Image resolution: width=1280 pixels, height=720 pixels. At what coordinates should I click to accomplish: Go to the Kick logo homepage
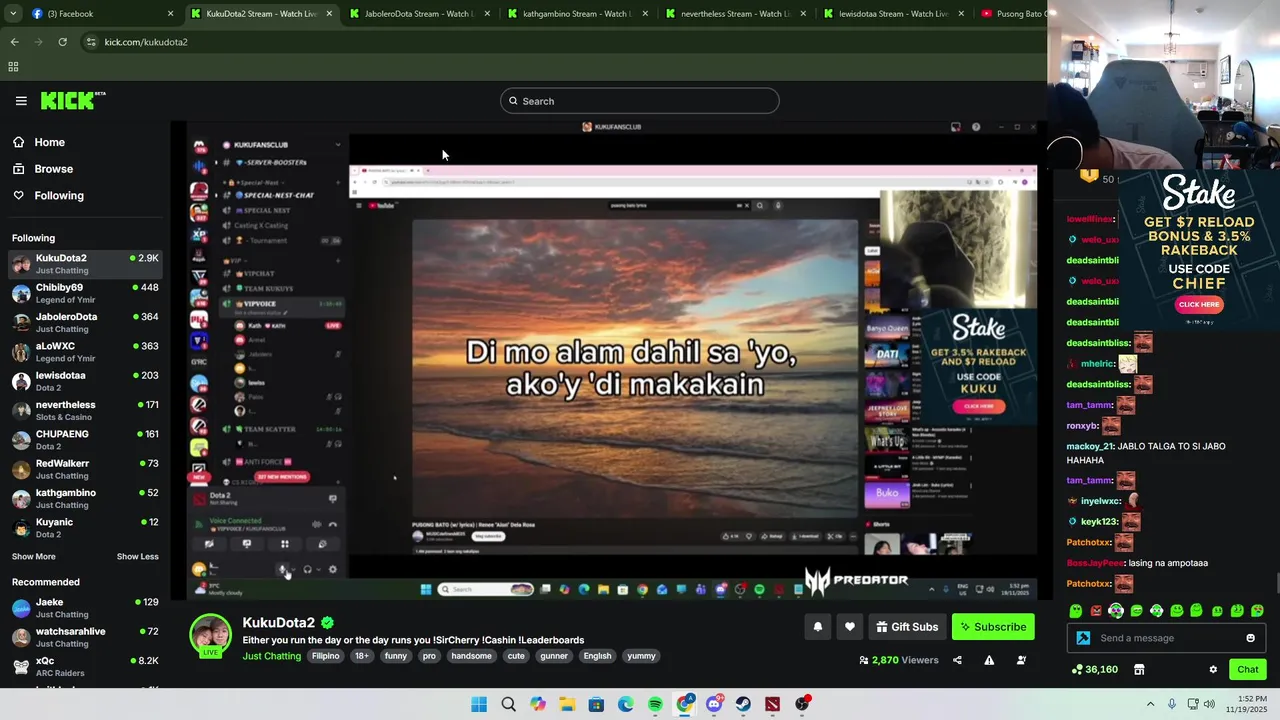pos(73,100)
